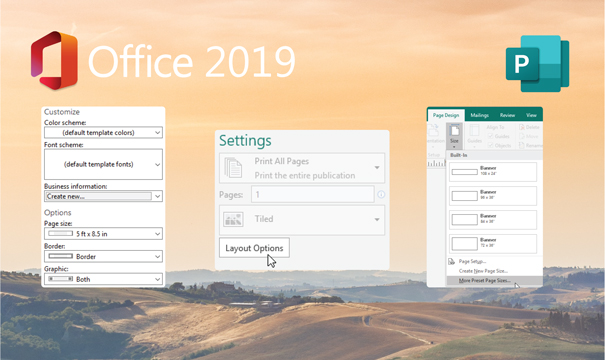The width and height of the screenshot is (605, 360).
Task: Switch to the View tab
Action: (x=531, y=115)
